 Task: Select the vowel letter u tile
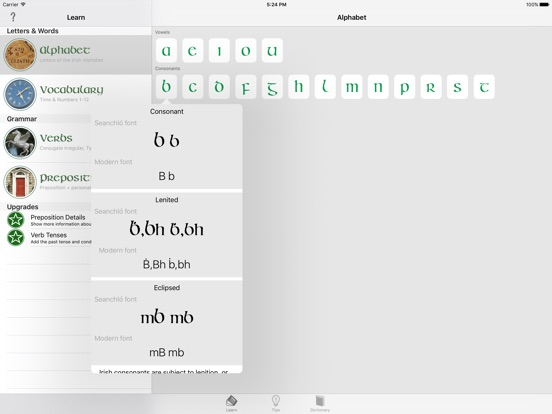(x=272, y=51)
